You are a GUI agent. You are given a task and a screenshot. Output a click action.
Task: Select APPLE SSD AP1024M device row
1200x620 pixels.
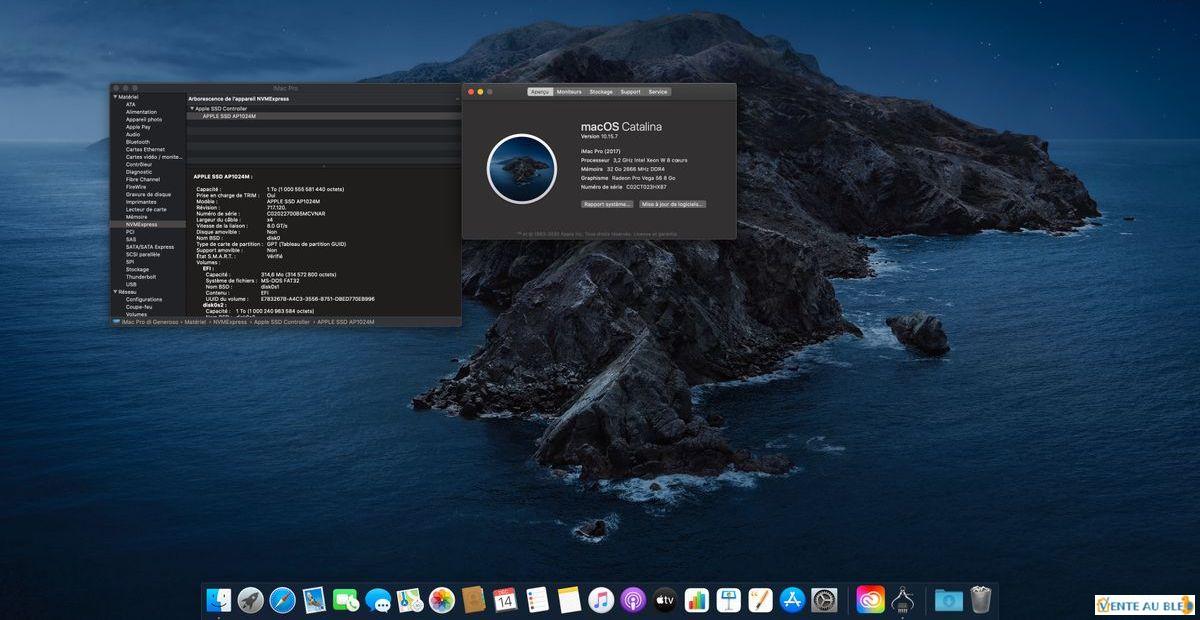tap(323, 116)
